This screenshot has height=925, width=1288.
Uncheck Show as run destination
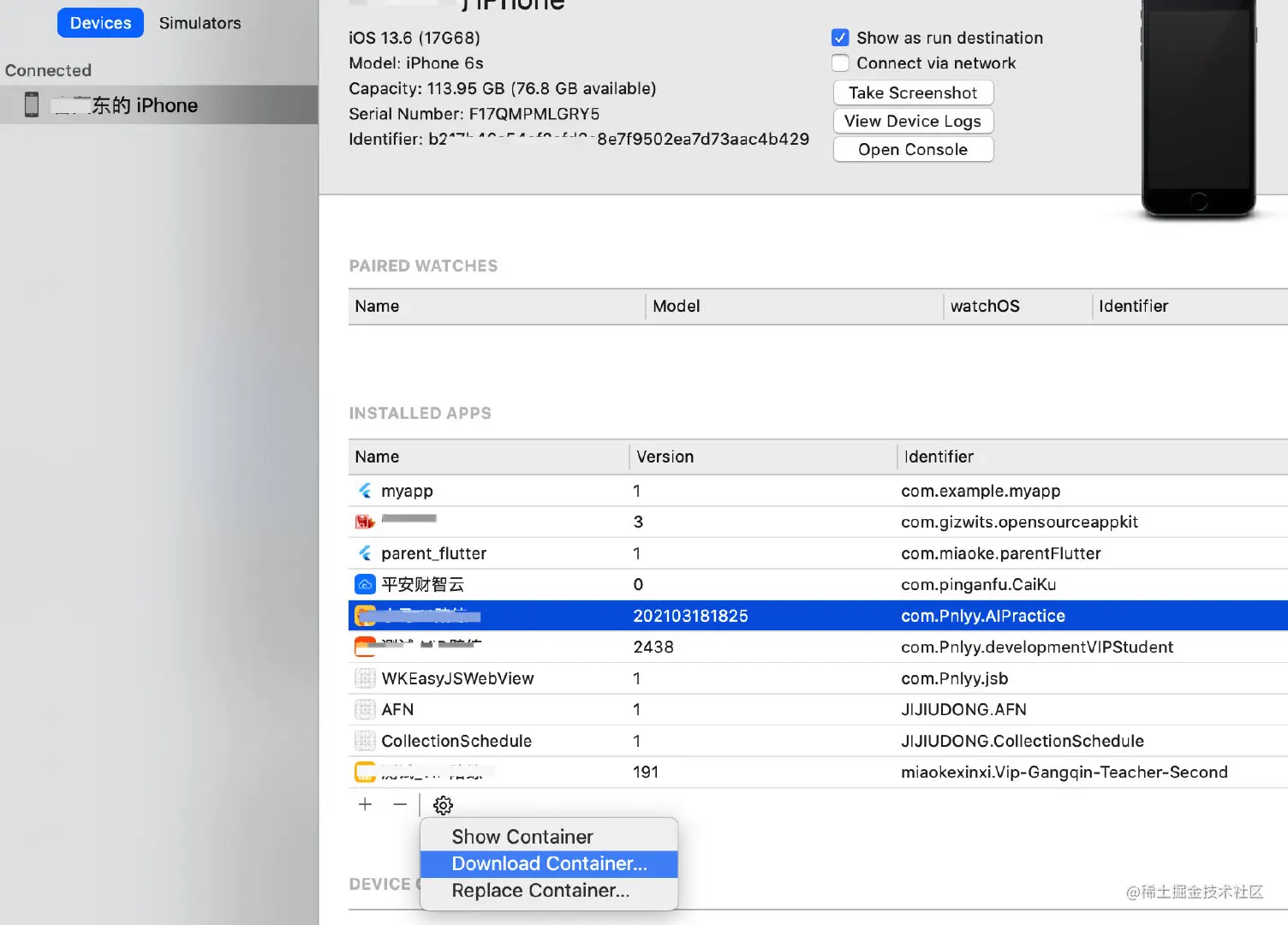(840, 38)
